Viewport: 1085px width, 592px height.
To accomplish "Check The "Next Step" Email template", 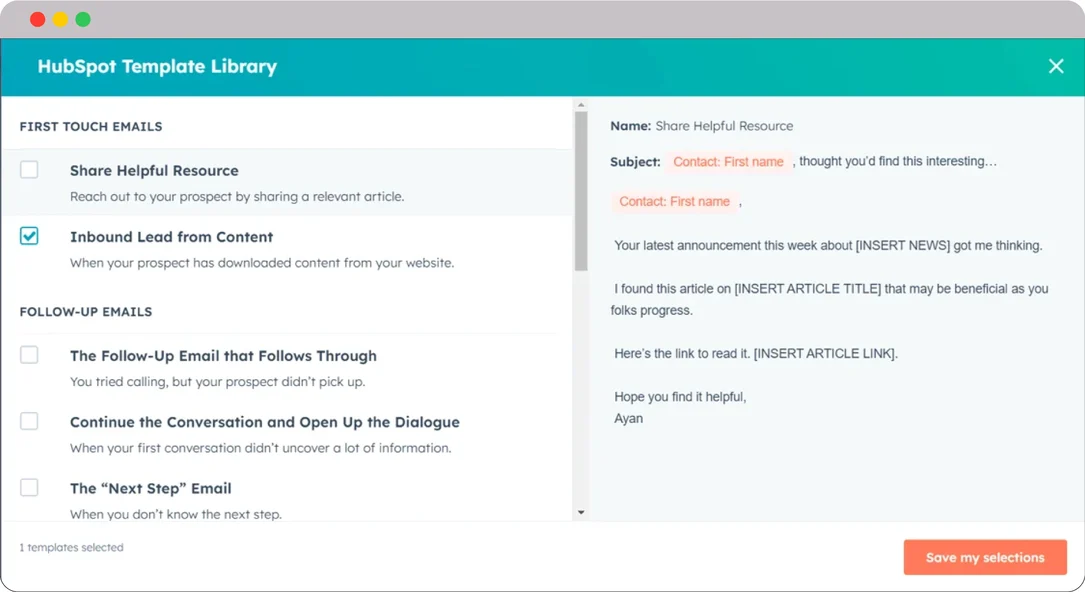I will [x=28, y=487].
